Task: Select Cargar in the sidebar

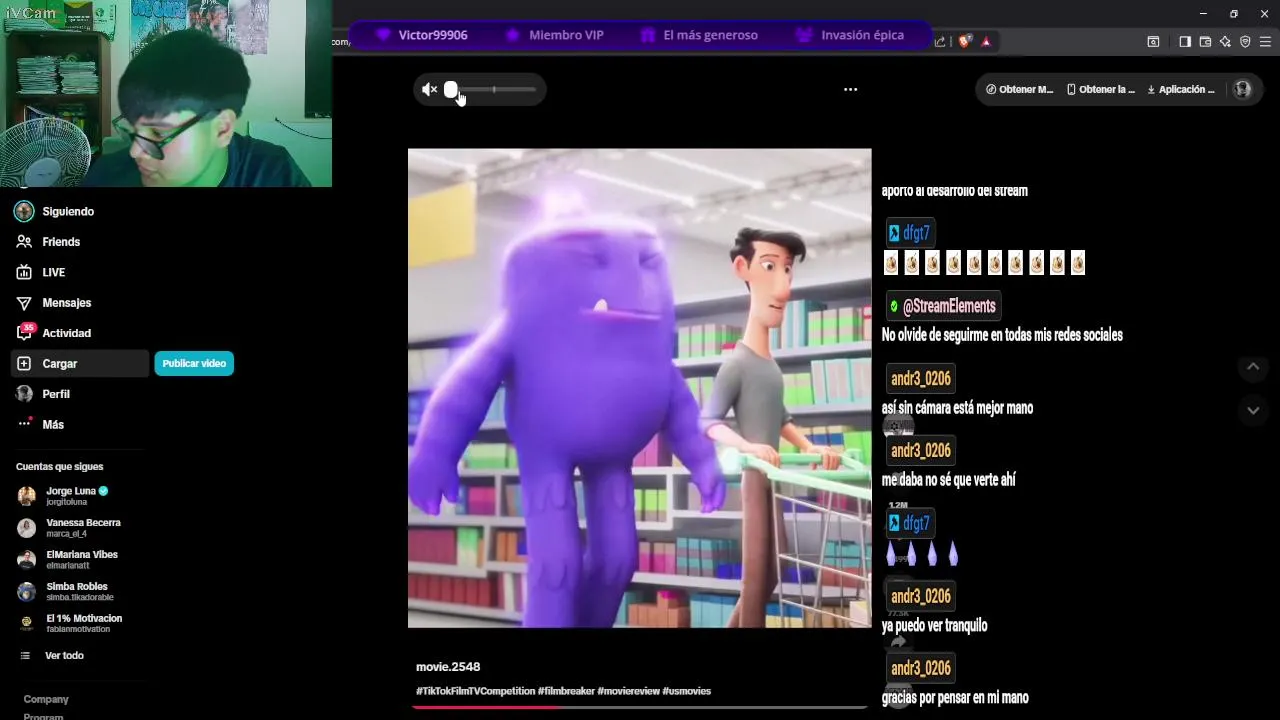Action: (x=79, y=364)
